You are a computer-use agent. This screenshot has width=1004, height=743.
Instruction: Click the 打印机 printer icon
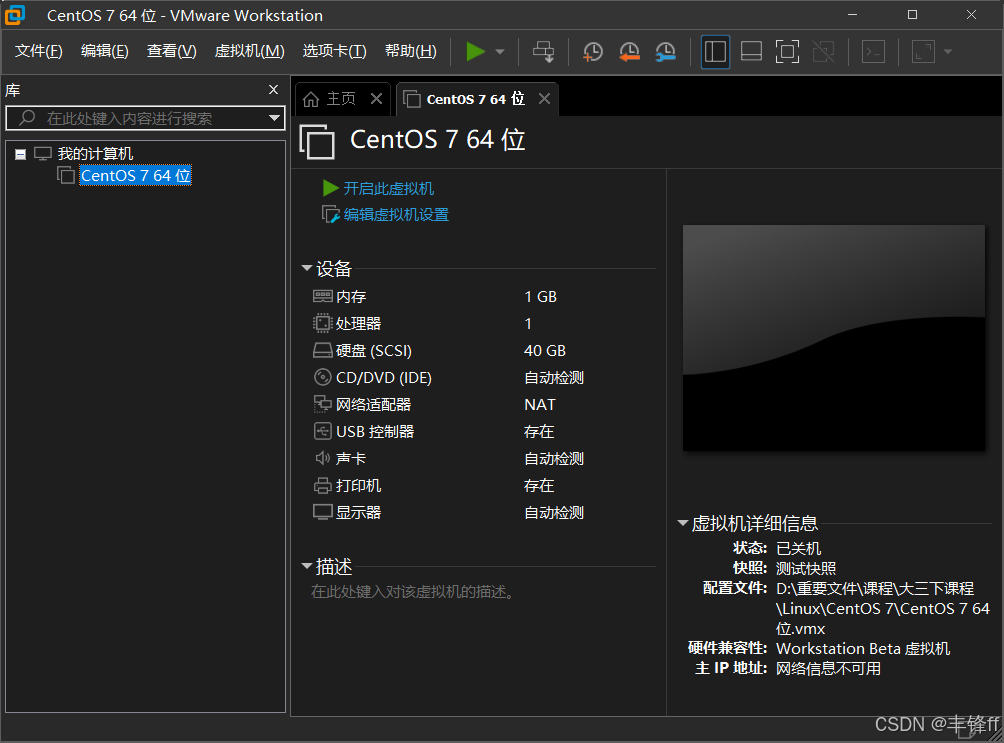click(x=323, y=486)
